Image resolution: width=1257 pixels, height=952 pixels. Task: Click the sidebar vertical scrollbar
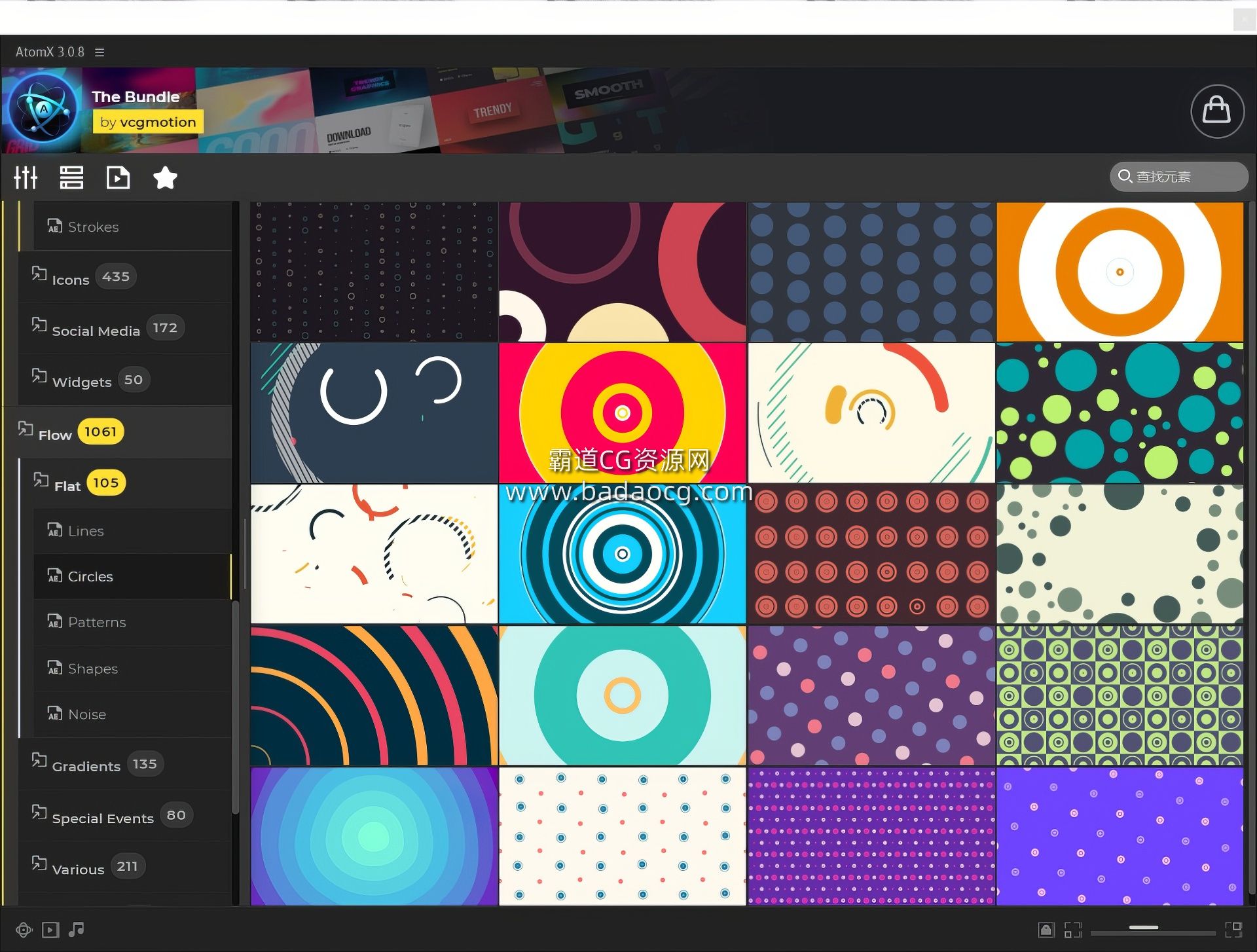pos(235,707)
